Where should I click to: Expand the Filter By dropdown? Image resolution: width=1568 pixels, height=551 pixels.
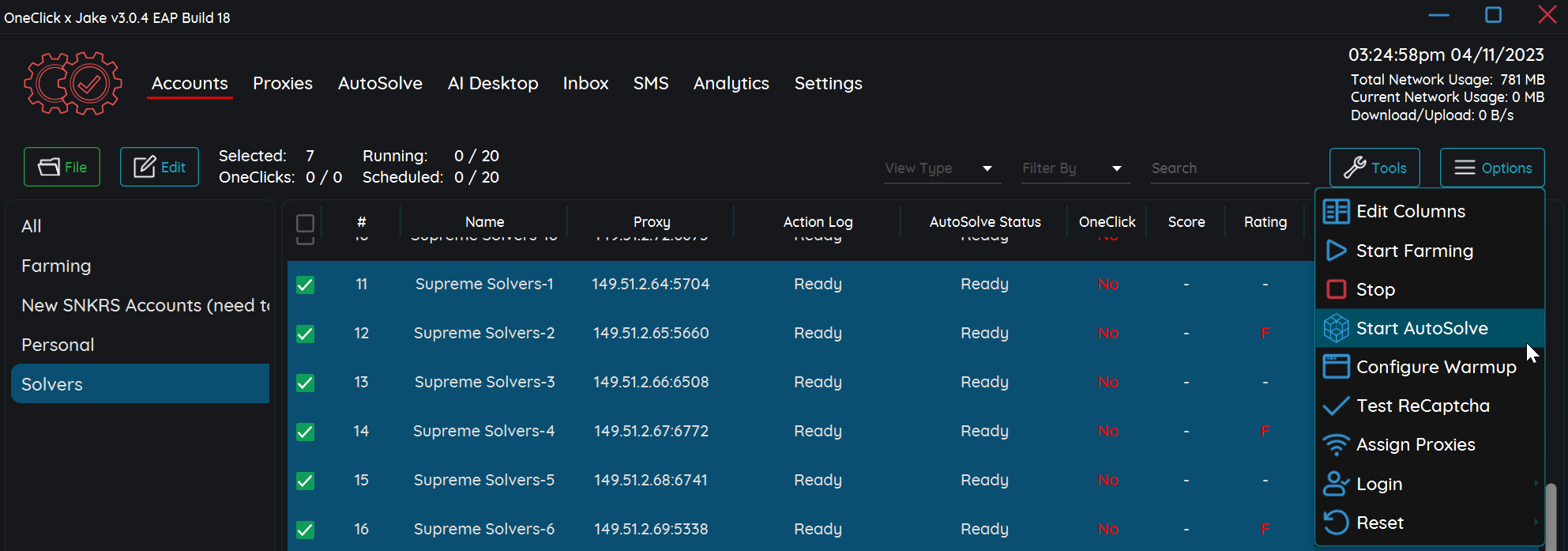click(1074, 168)
